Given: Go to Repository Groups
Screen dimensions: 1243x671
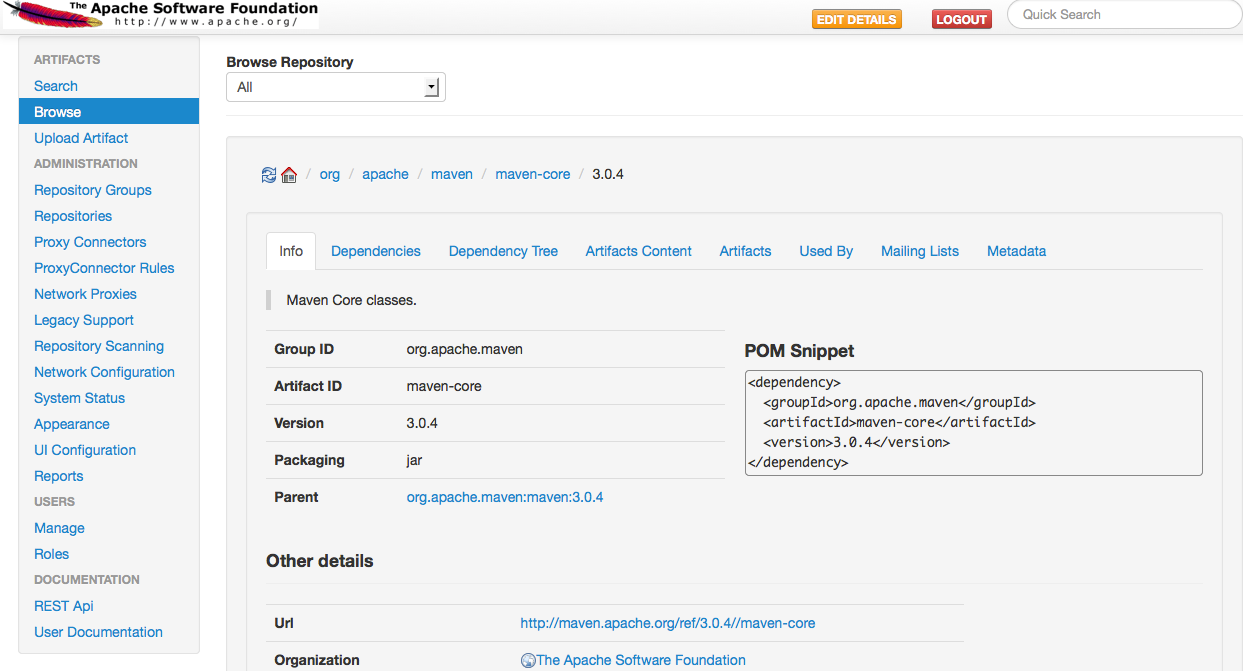Looking at the screenshot, I should (93, 190).
